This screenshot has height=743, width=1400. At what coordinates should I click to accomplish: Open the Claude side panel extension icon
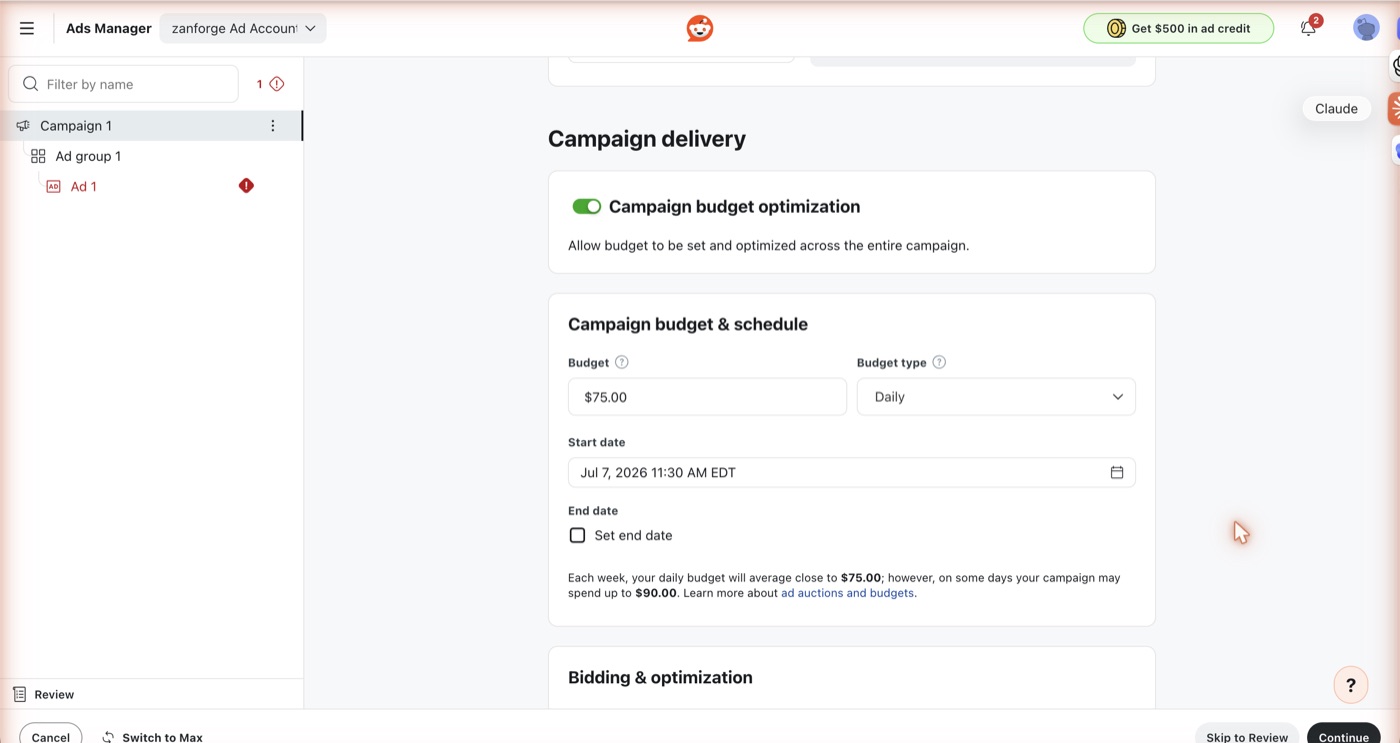1394,108
